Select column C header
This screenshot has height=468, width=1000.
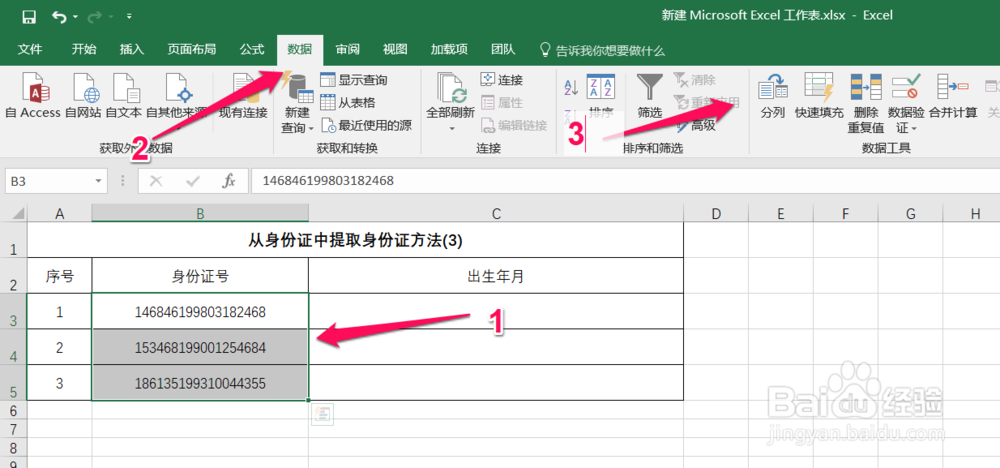coord(496,214)
